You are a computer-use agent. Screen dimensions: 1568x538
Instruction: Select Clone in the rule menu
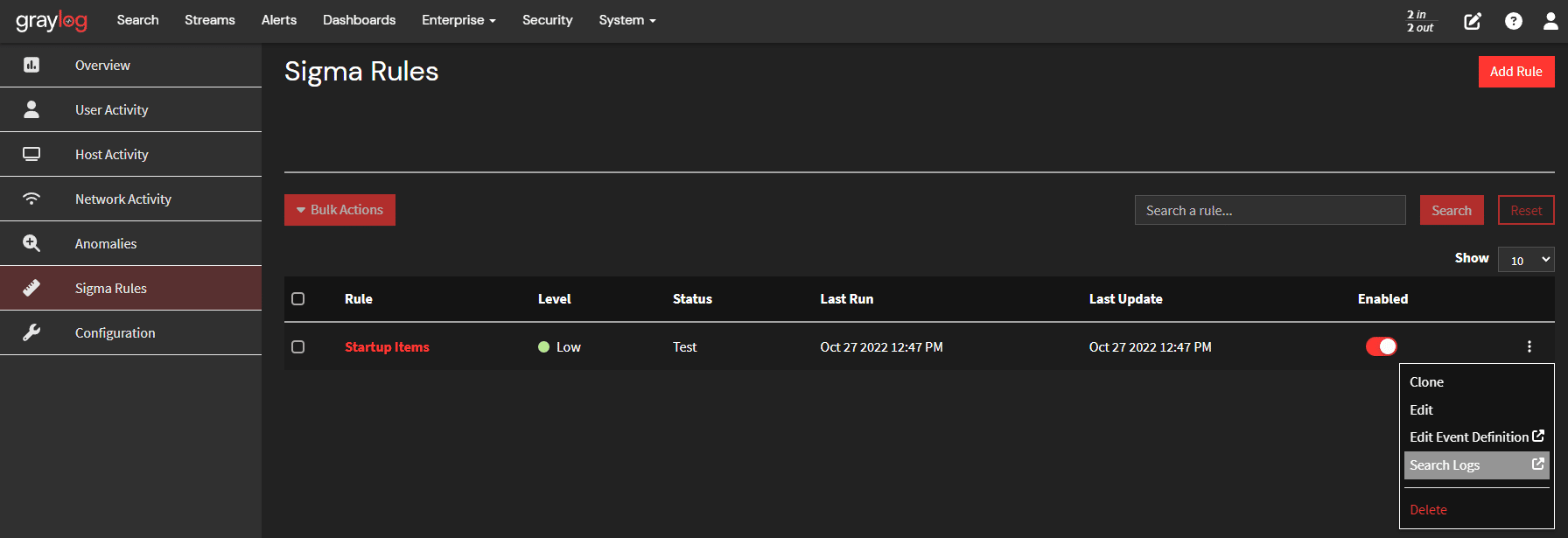1426,382
